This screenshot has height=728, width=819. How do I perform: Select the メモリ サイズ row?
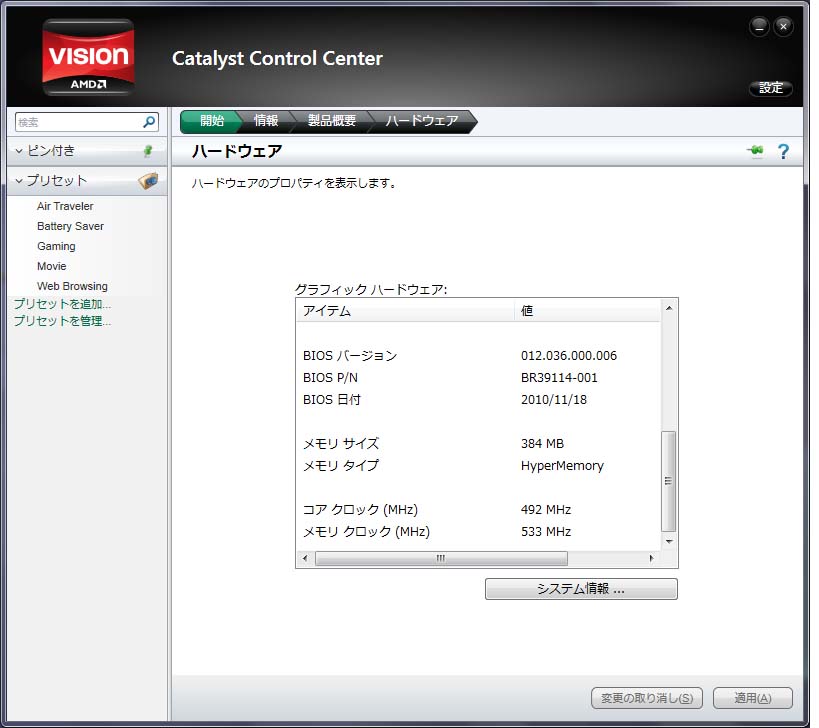478,443
